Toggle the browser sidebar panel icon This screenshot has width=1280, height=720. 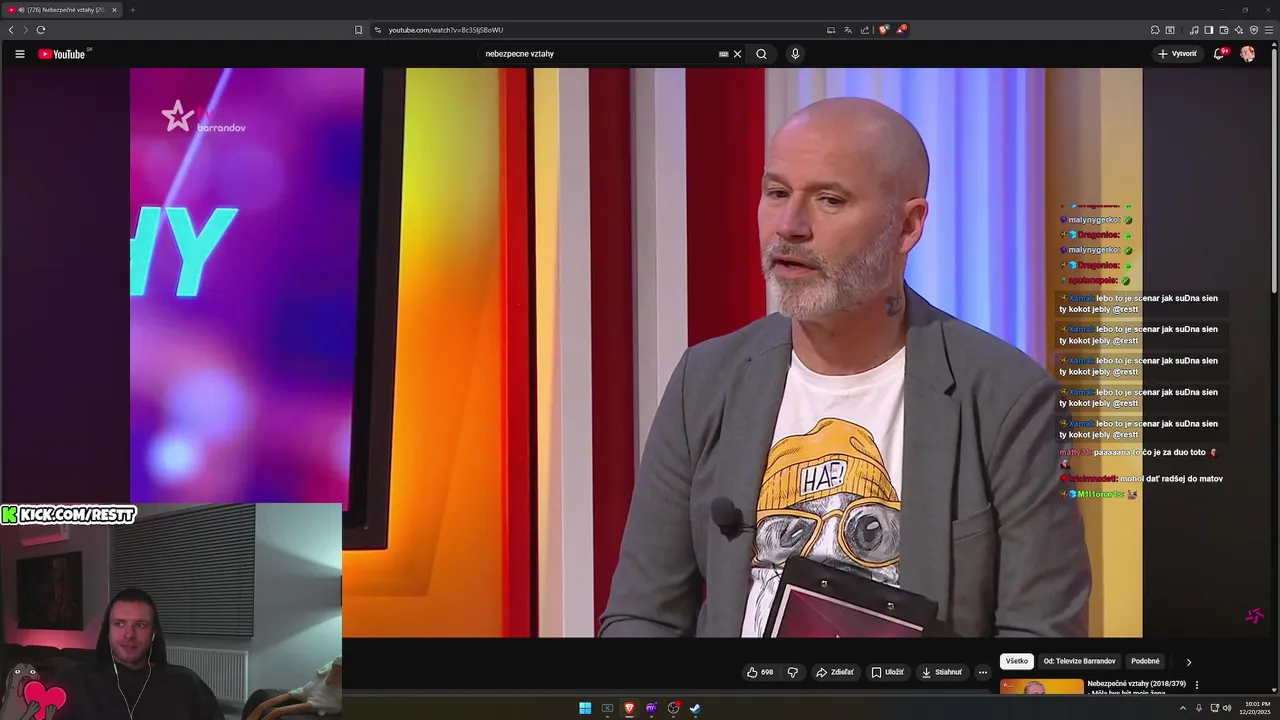click(x=1209, y=30)
